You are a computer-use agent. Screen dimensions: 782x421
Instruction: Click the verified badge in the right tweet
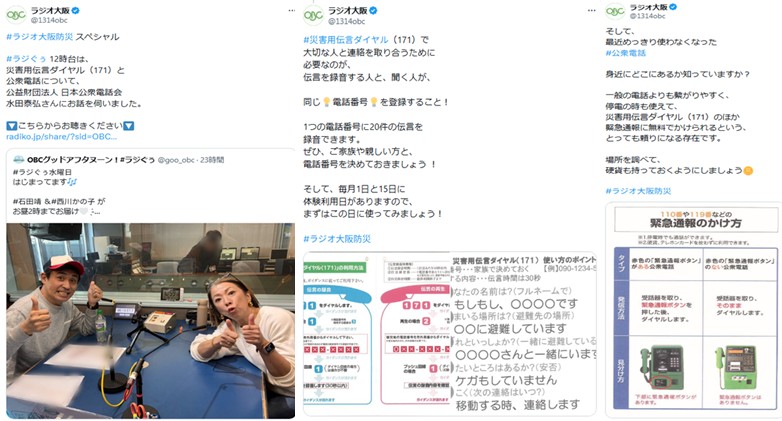pyautogui.click(x=673, y=7)
